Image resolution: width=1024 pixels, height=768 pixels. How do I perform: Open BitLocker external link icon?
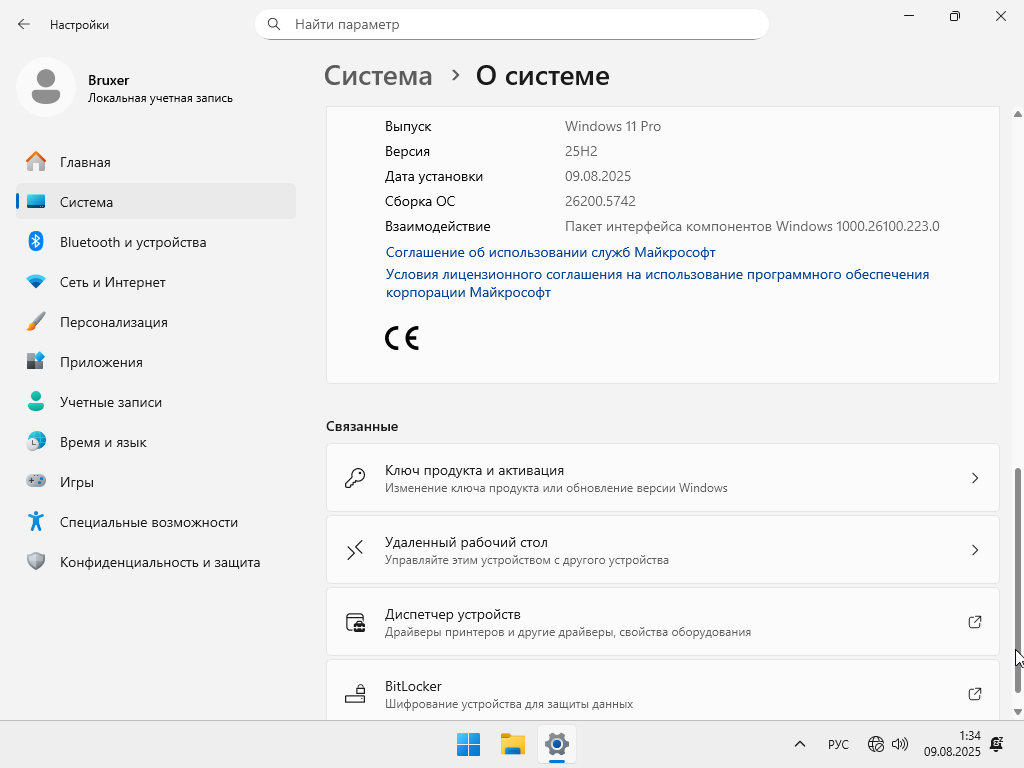point(974,694)
